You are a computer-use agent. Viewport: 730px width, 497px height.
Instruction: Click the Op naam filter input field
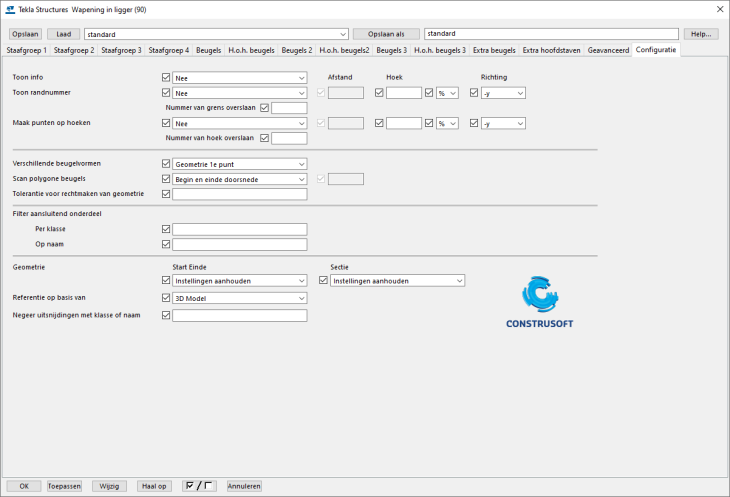click(x=239, y=244)
